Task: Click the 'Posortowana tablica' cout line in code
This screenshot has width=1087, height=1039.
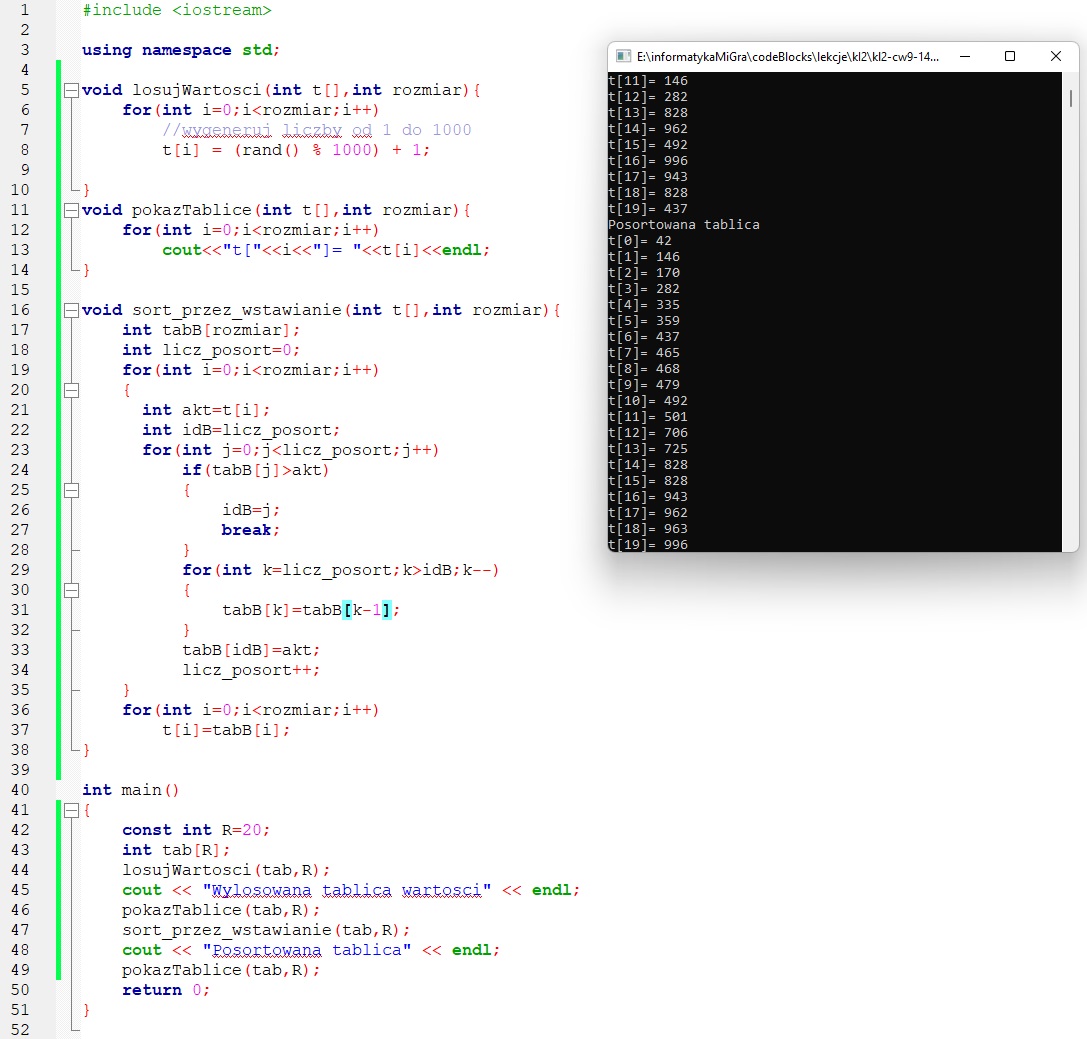Action: 311,950
